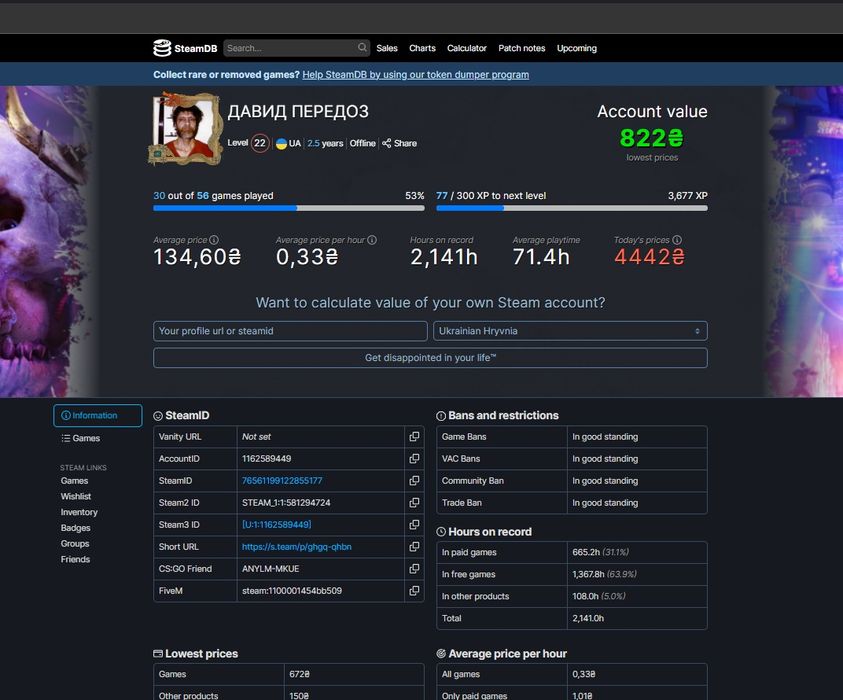This screenshot has width=843, height=700.
Task: Click the 665.2h paid games value
Action: coord(586,552)
